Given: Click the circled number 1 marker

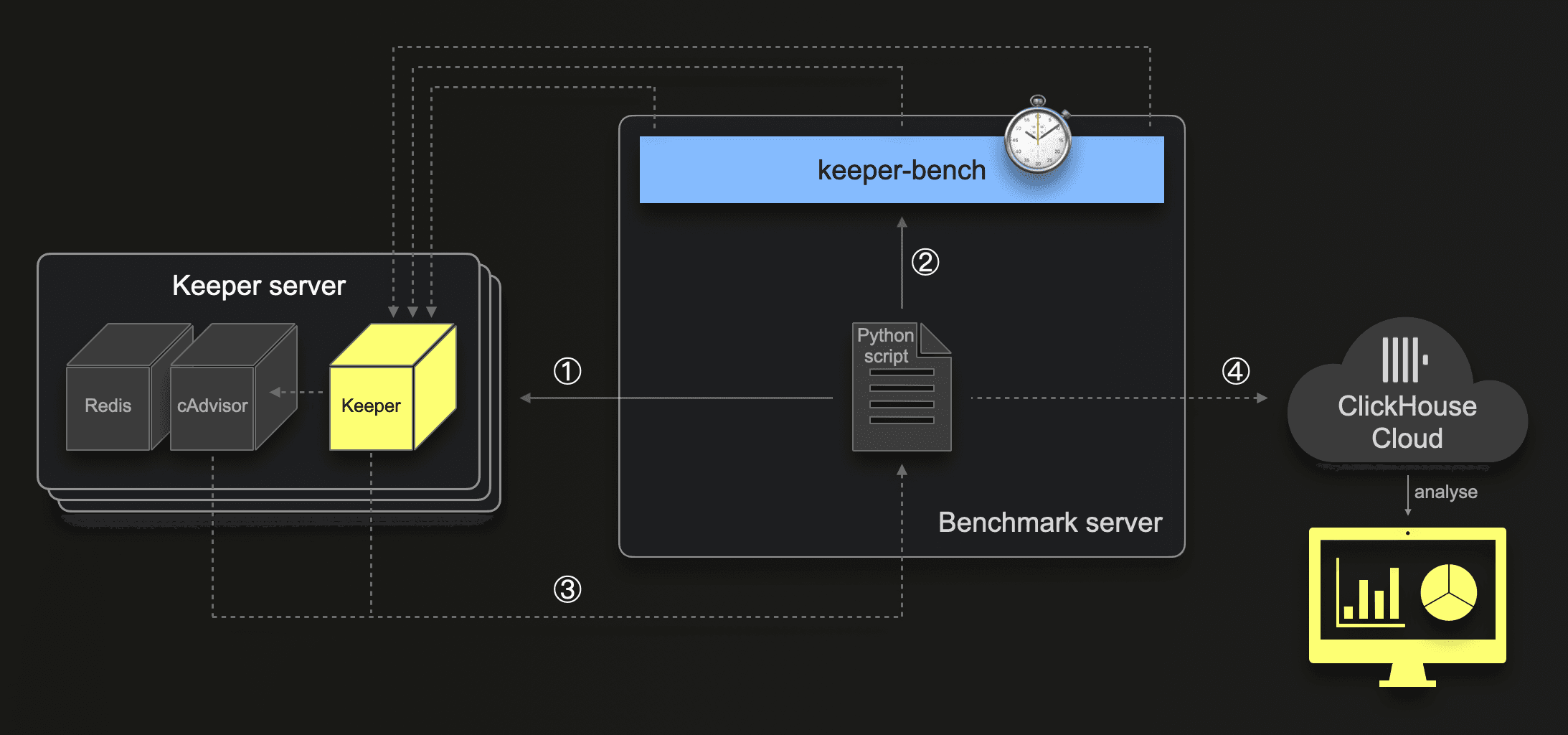Looking at the screenshot, I should pos(567,371).
